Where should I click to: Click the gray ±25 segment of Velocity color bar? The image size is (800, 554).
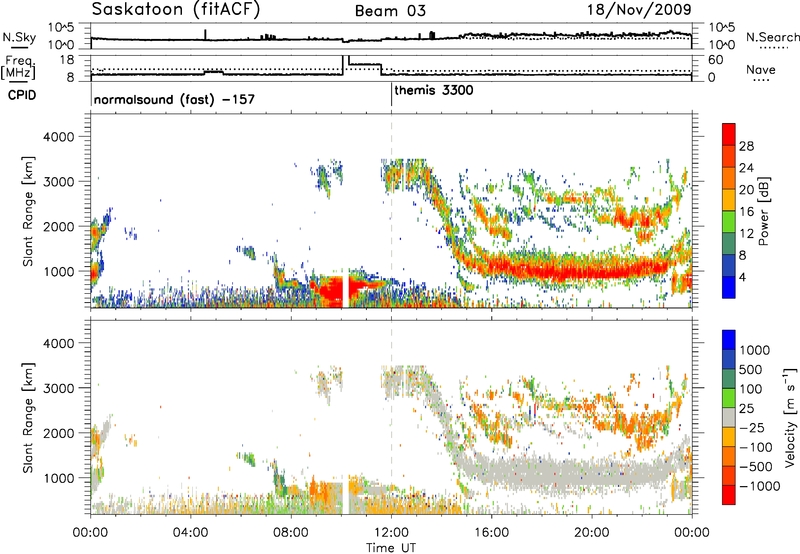click(729, 417)
